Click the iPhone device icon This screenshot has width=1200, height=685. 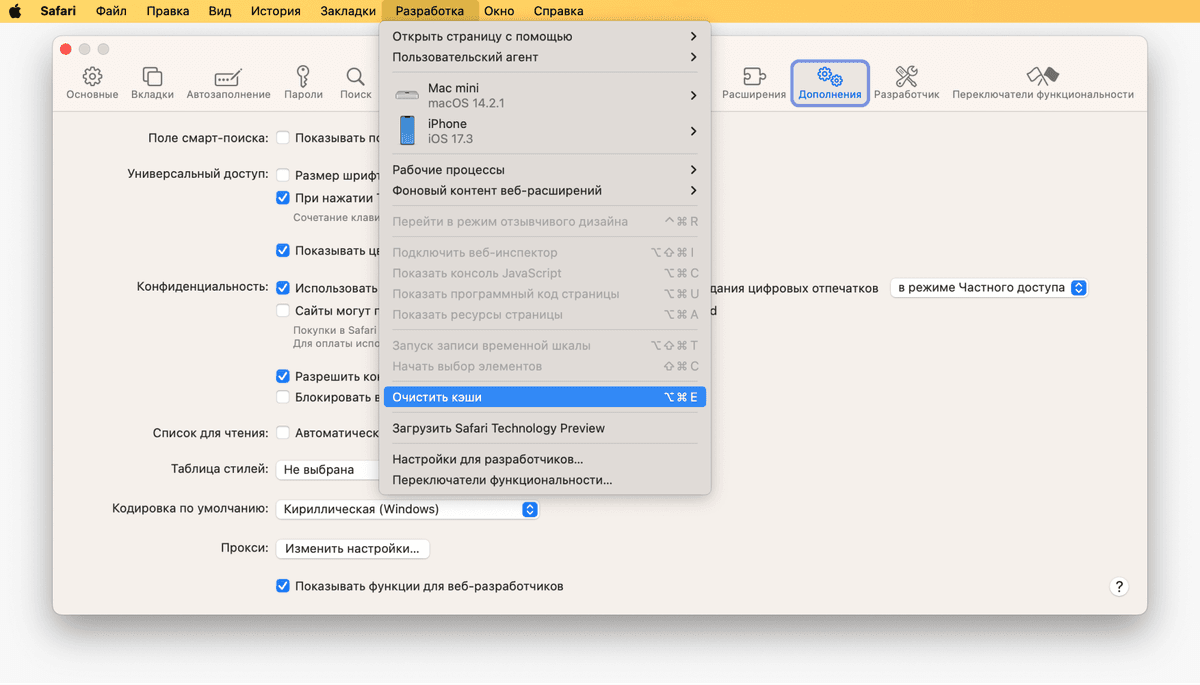[407, 131]
